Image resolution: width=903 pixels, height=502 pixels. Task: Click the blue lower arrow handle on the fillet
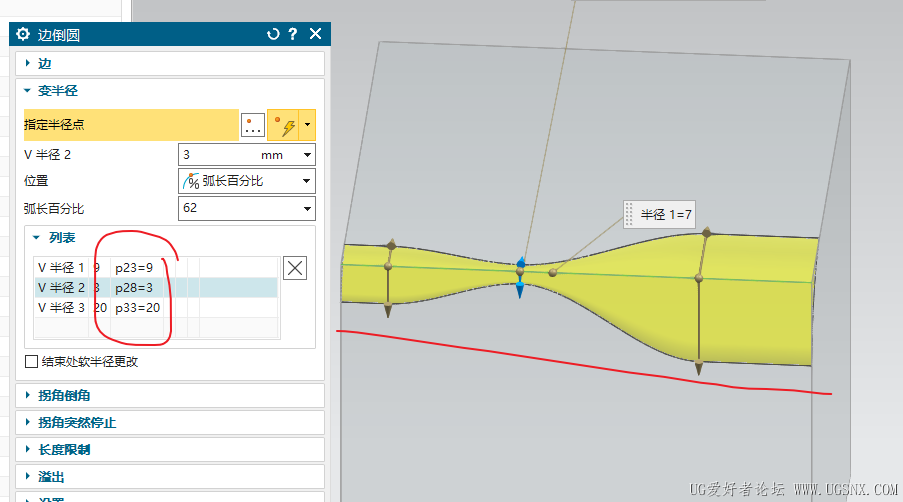click(x=520, y=290)
